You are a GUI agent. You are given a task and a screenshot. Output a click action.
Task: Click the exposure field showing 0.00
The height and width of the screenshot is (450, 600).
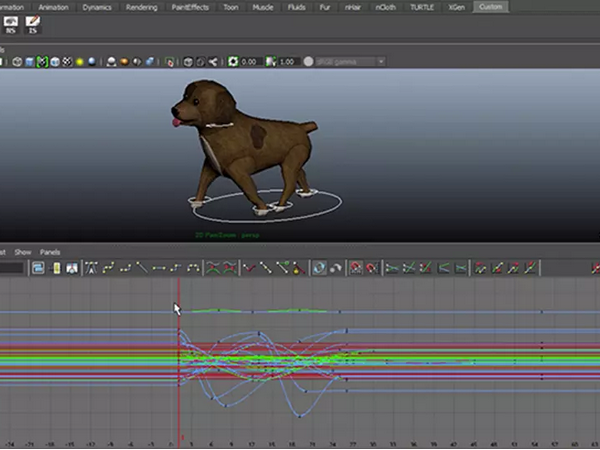click(x=250, y=62)
